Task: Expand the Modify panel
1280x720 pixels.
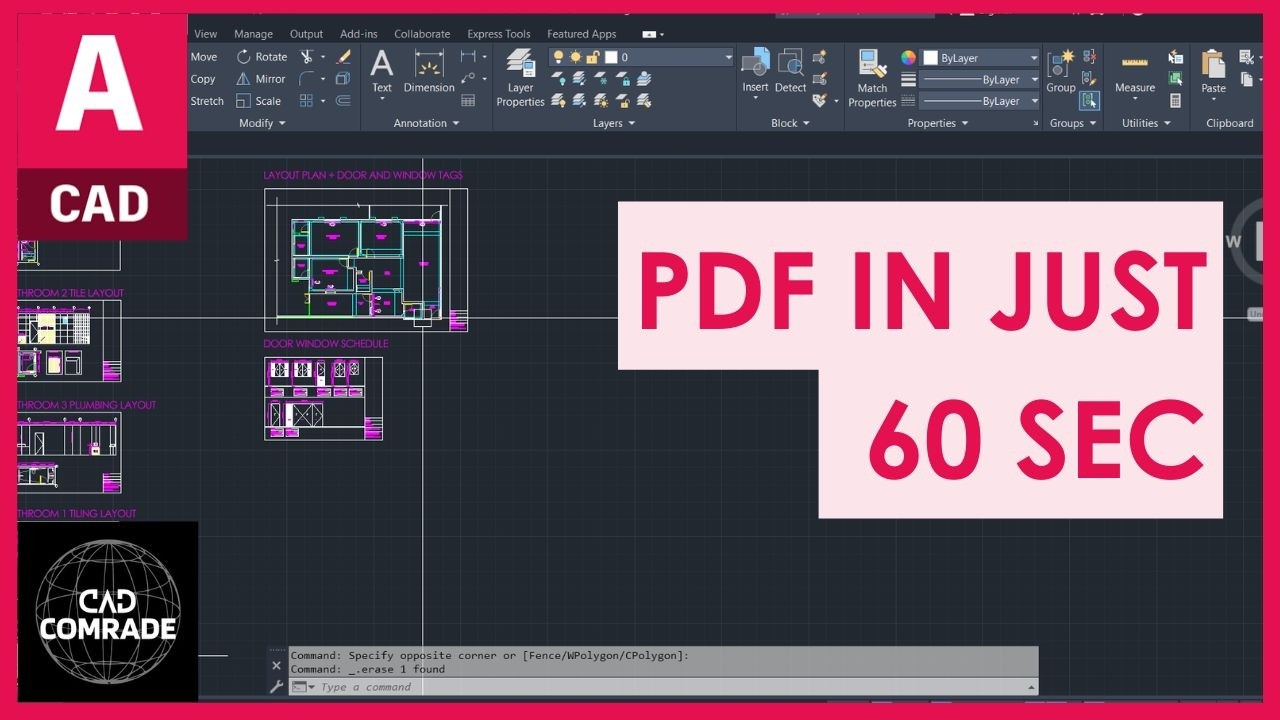Action: pos(262,123)
